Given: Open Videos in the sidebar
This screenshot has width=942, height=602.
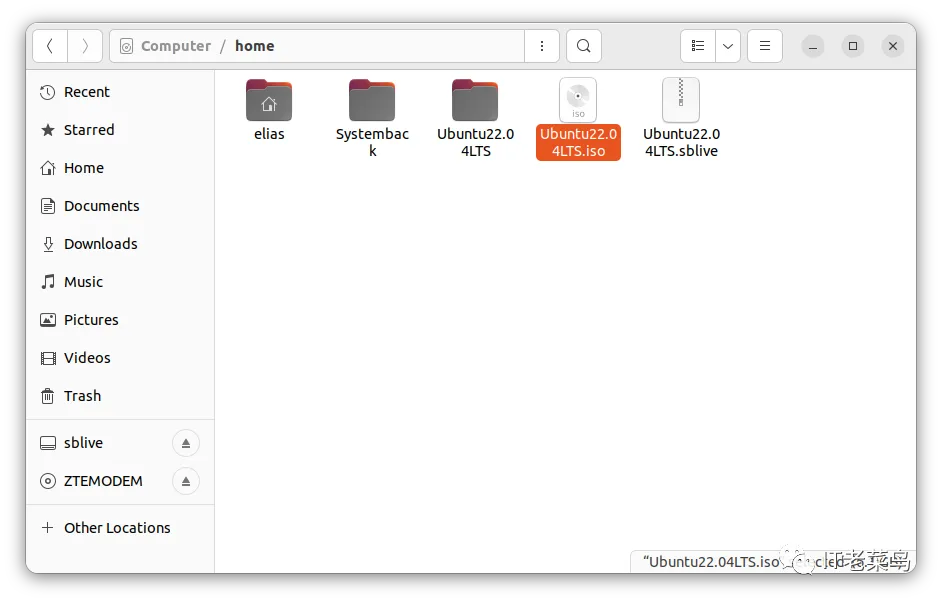Looking at the screenshot, I should tap(120, 358).
